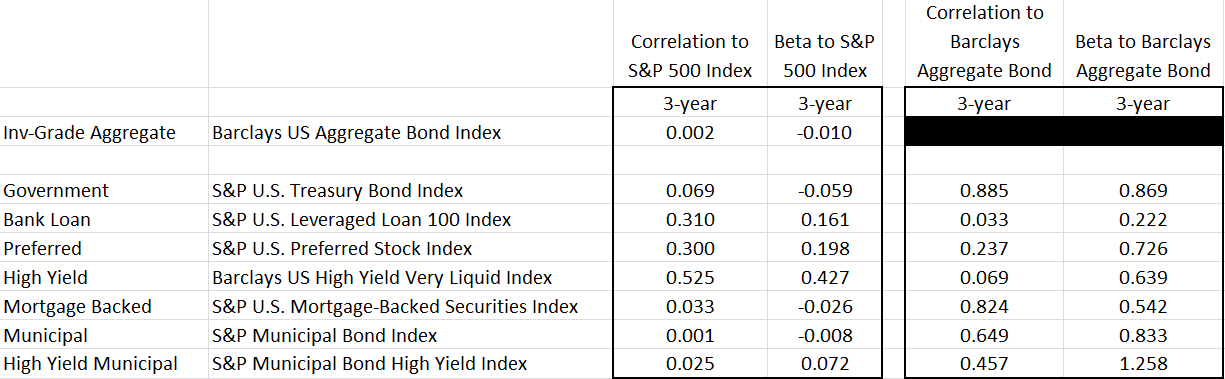This screenshot has width=1225, height=379.
Task: Select the Bank Loan correlation value 0.310
Action: [689, 219]
